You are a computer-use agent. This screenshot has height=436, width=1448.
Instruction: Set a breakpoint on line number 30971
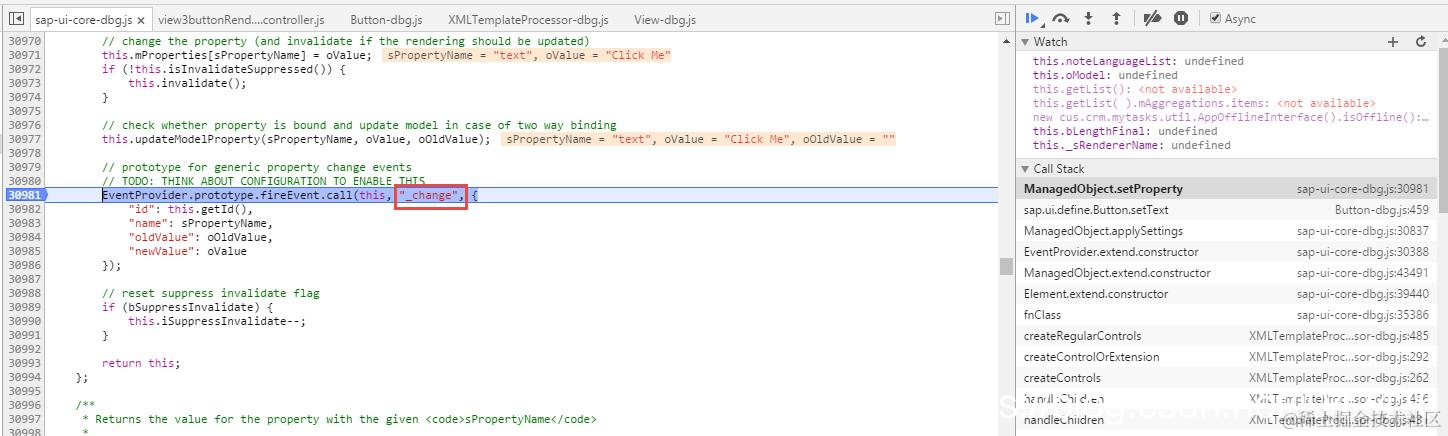24,55
